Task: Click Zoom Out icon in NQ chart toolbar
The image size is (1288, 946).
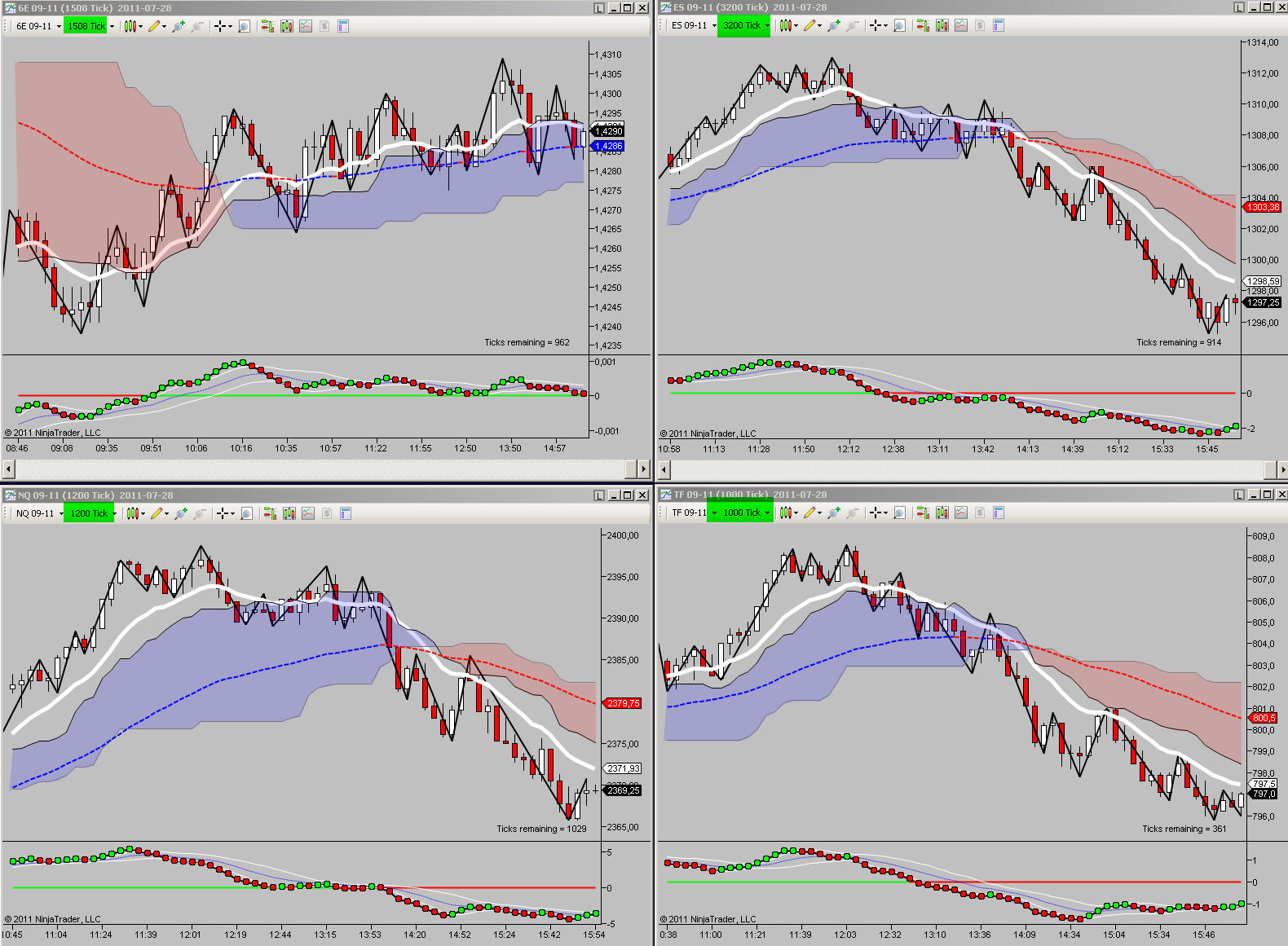Action: (200, 513)
